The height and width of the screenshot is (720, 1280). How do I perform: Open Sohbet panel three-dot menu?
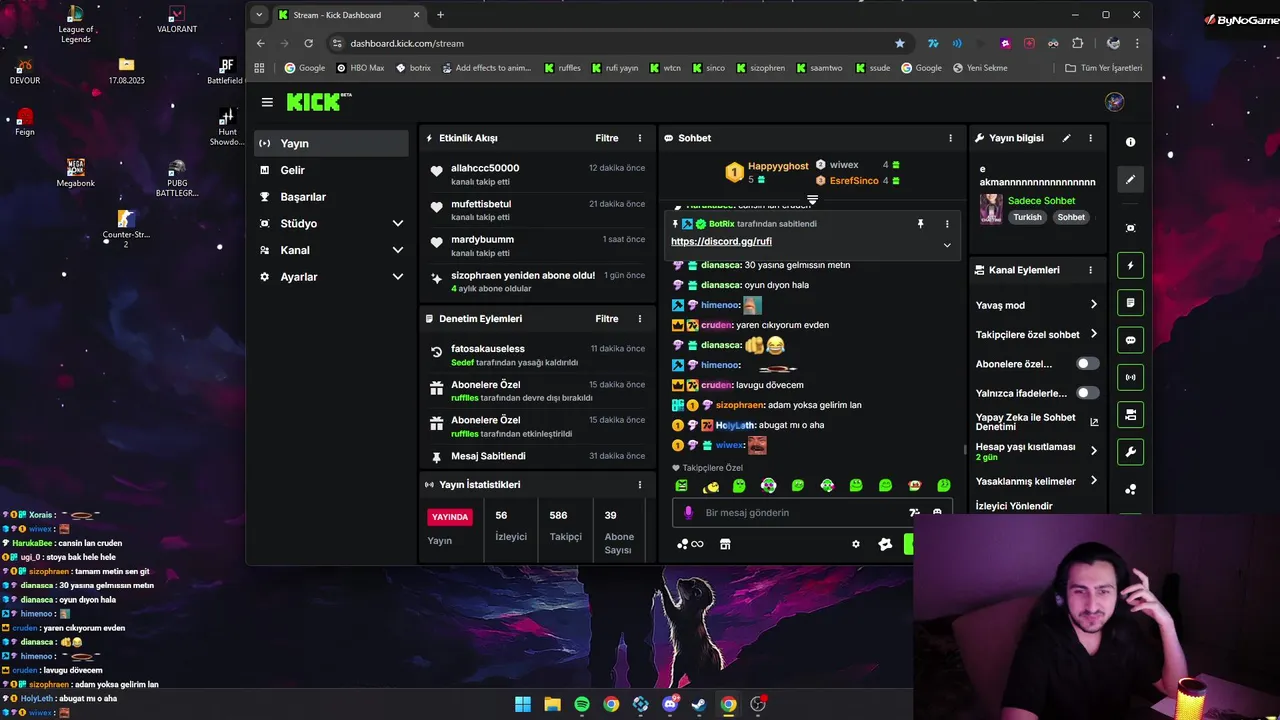950,138
